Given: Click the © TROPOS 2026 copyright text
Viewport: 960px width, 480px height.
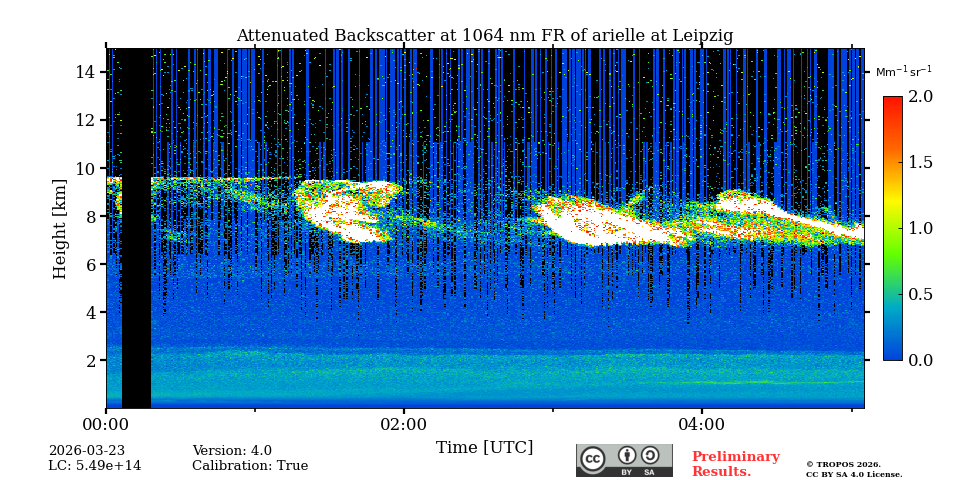Looking at the screenshot, I should coord(843,464).
